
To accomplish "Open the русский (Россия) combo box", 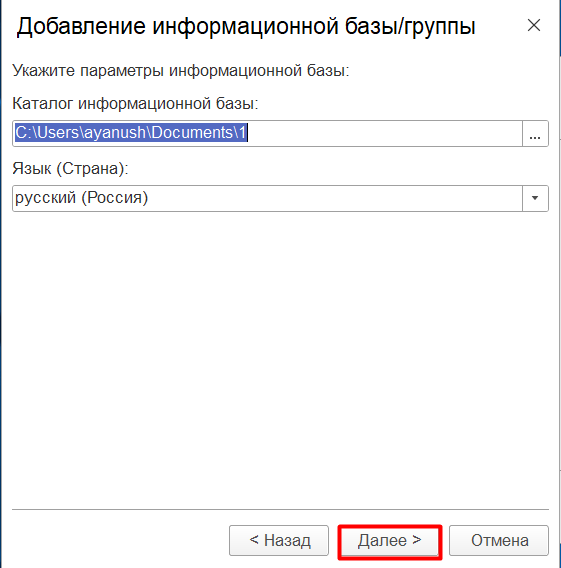I will click(x=280, y=198).
